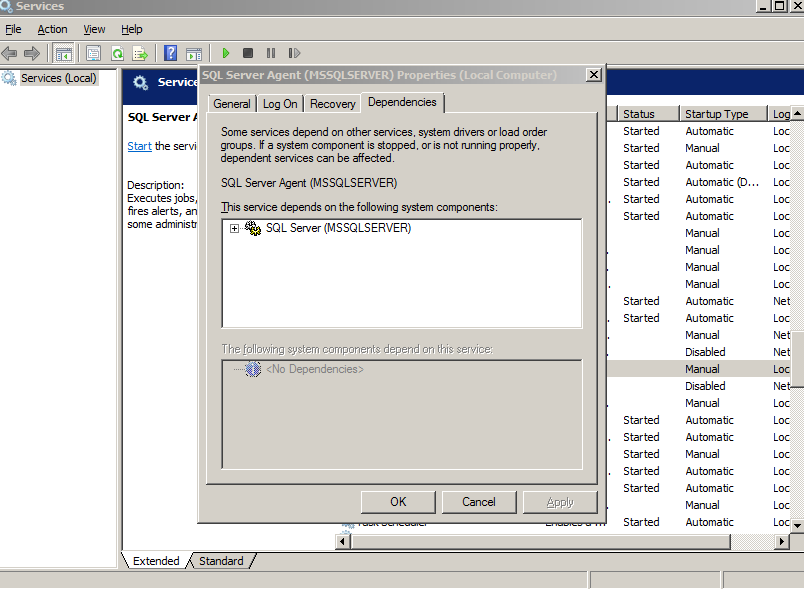804x589 pixels.
Task: Click the horizontal scrollbar left arrow
Action: coord(343,541)
